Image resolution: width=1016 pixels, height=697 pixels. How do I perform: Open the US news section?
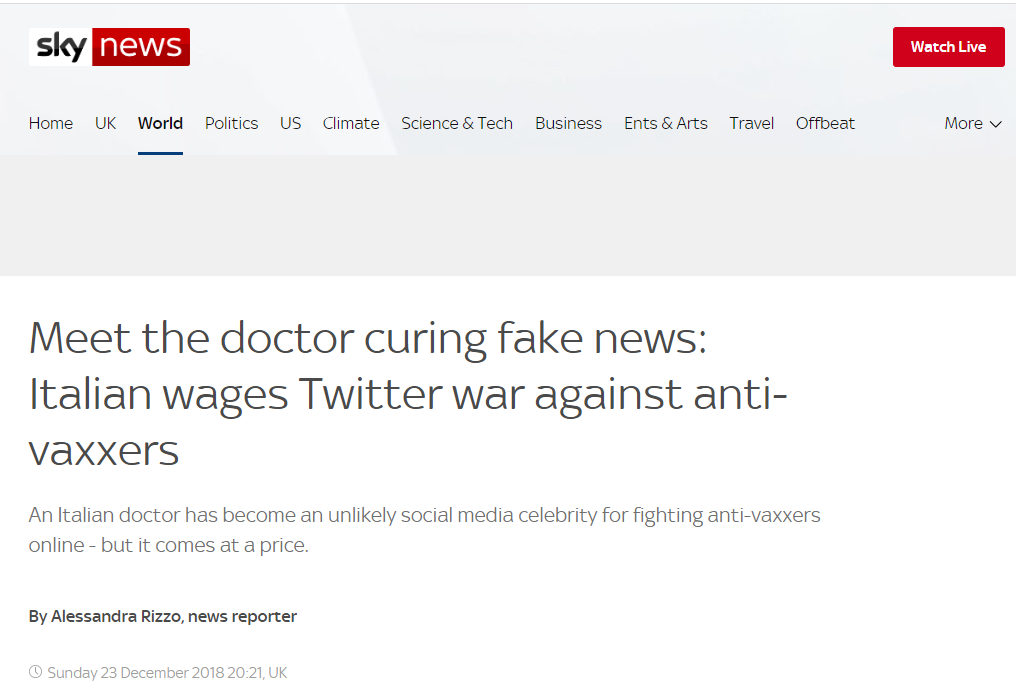coord(290,124)
